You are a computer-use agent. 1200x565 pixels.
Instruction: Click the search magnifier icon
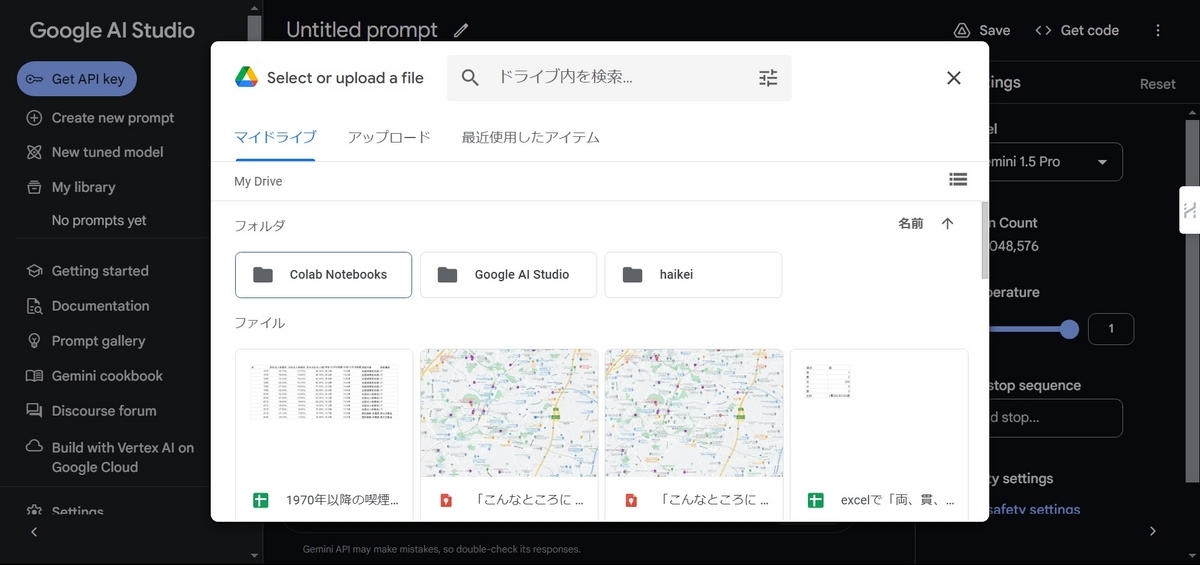470,78
